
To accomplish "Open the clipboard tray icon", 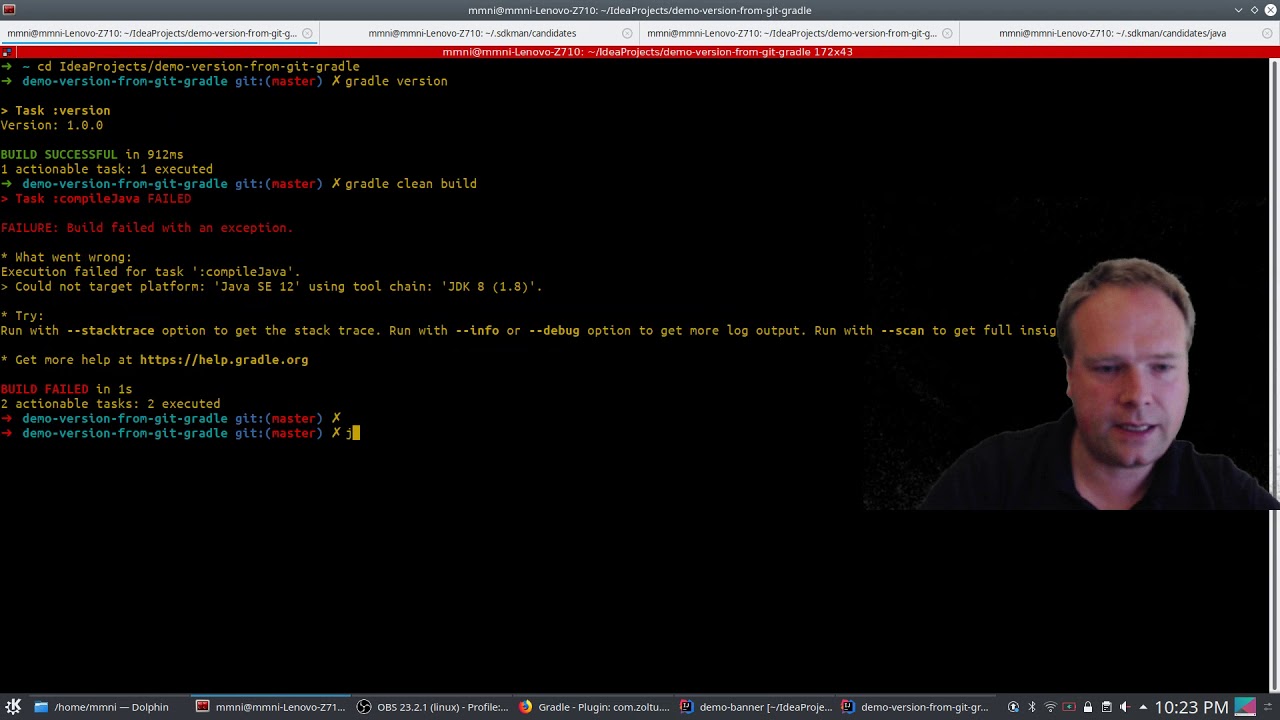I will (x=1106, y=707).
